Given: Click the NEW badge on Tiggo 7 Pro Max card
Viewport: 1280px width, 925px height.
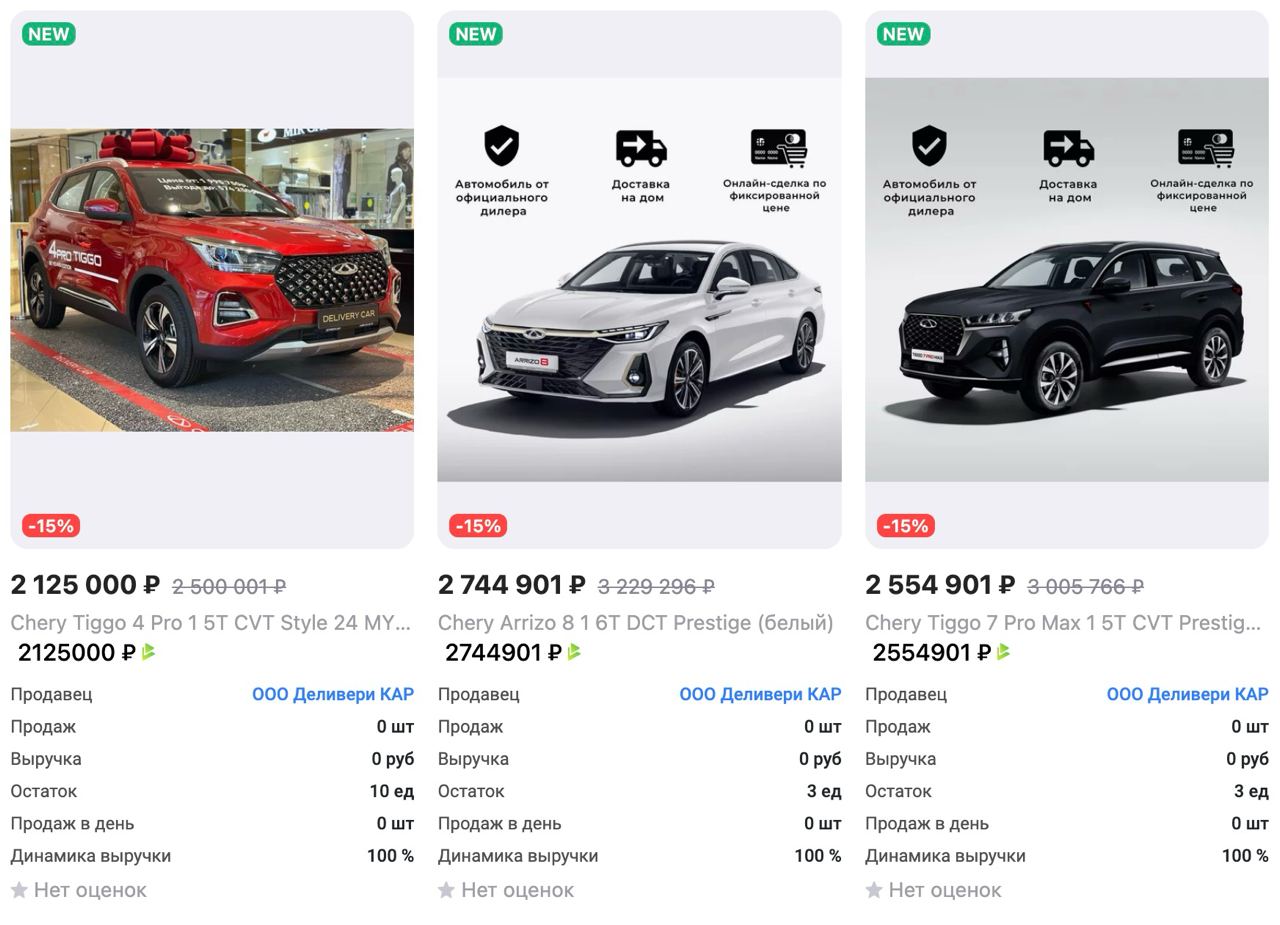Looking at the screenshot, I should [903, 34].
